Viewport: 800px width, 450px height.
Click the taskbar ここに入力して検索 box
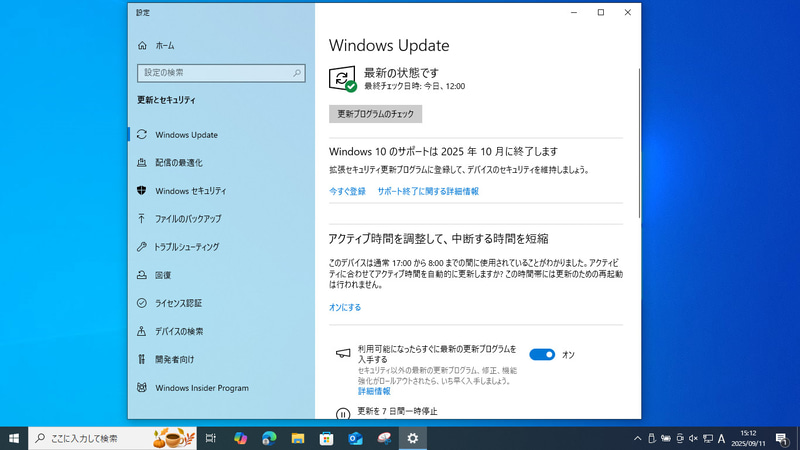pos(112,438)
